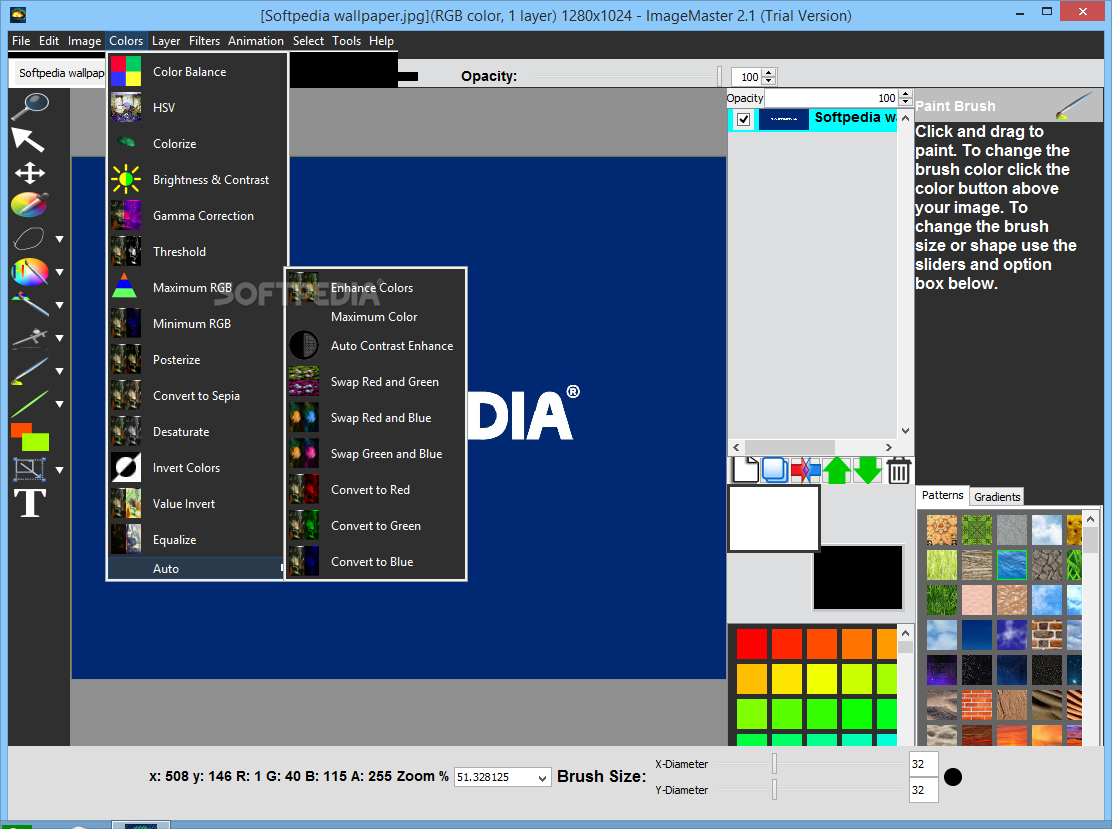Click the Y-Diameter brush slider

pos(774,789)
